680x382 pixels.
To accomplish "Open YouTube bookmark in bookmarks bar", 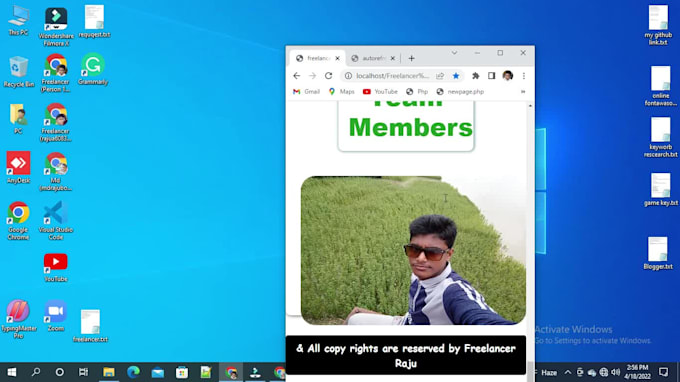I will pyautogui.click(x=380, y=91).
